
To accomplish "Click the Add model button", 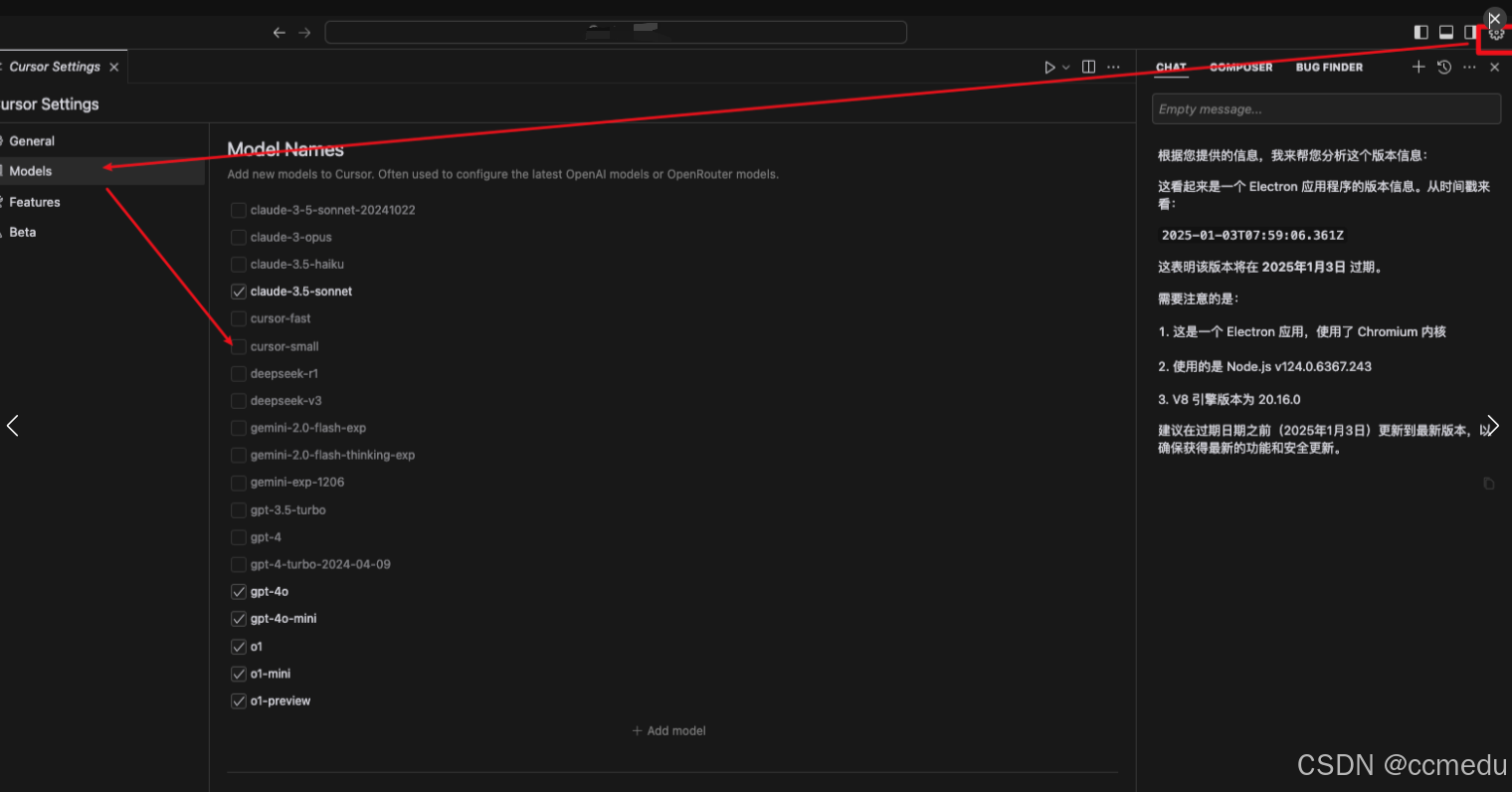I will click(x=669, y=730).
